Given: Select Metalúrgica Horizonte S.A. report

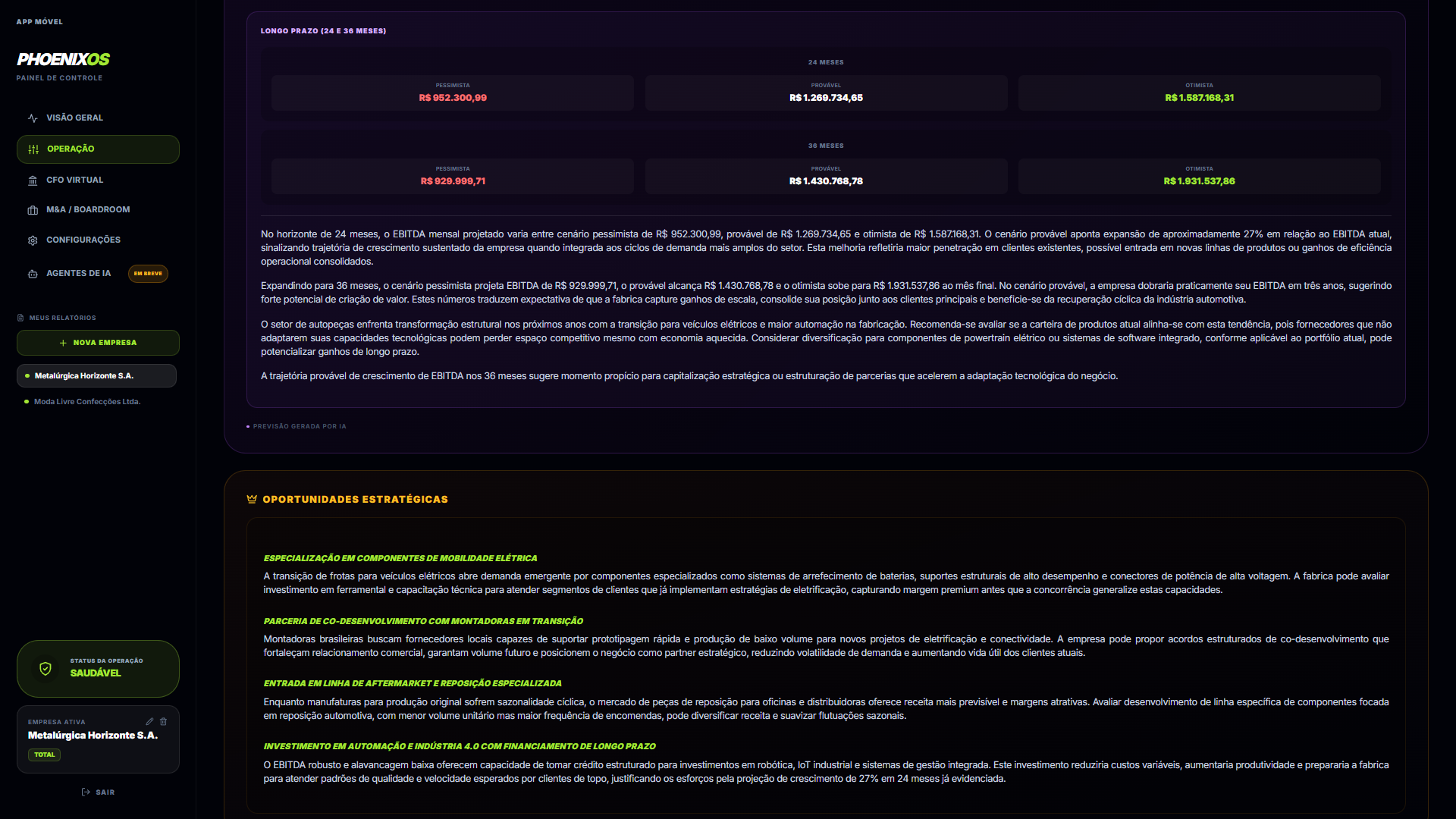Looking at the screenshot, I should click(96, 376).
